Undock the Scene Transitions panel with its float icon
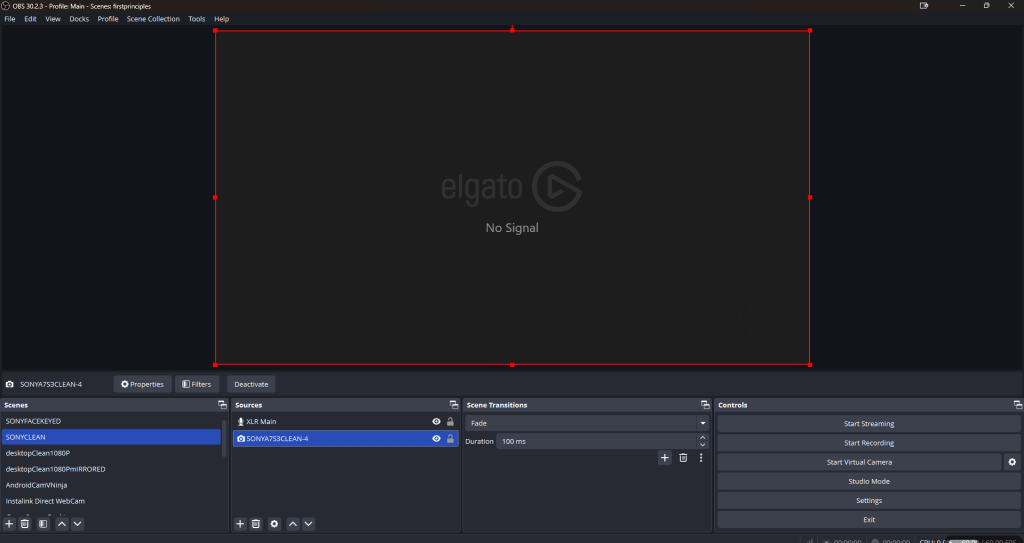Viewport: 1024px width, 543px height. click(705, 405)
